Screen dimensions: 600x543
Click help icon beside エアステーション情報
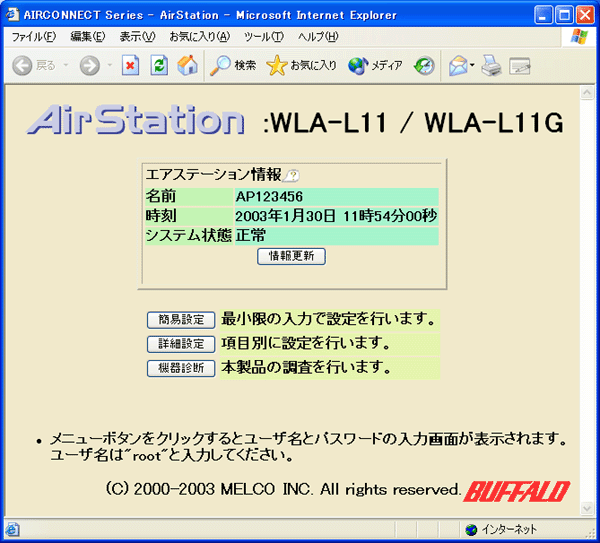click(x=291, y=175)
